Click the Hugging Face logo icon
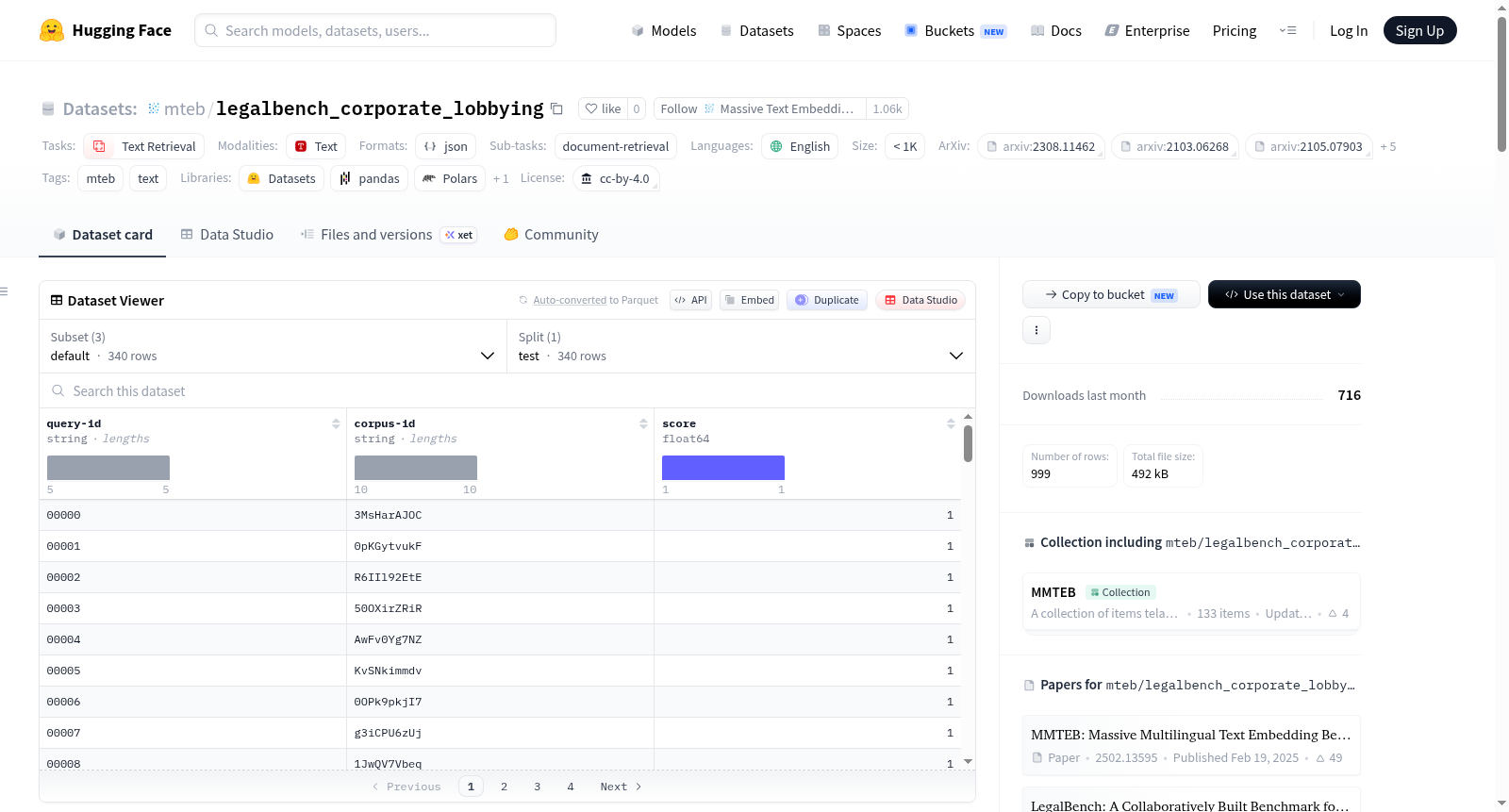The image size is (1509, 812). click(52, 30)
